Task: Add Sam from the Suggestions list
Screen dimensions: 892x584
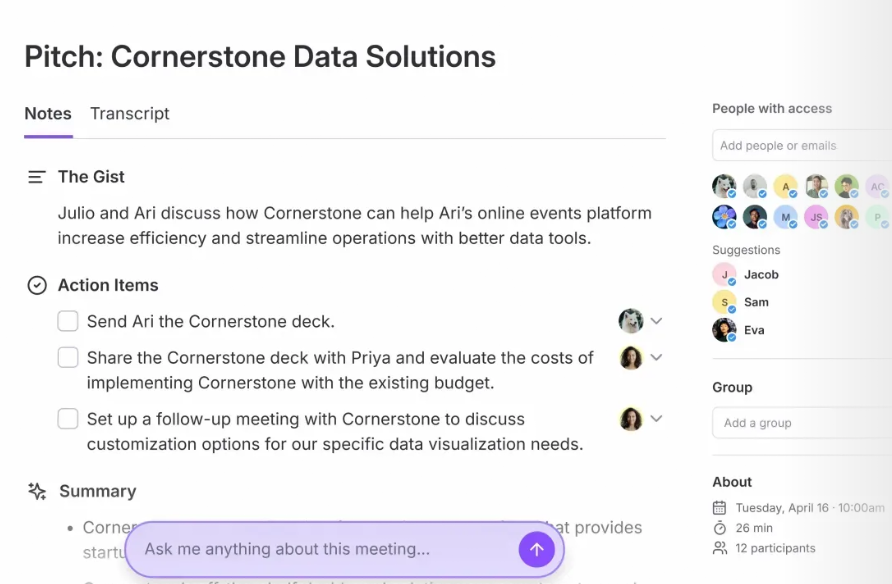Action: (x=757, y=301)
